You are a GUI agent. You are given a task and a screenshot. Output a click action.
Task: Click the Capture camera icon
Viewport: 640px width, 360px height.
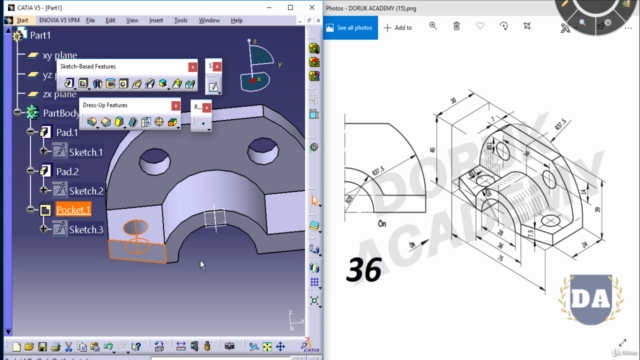point(230,346)
